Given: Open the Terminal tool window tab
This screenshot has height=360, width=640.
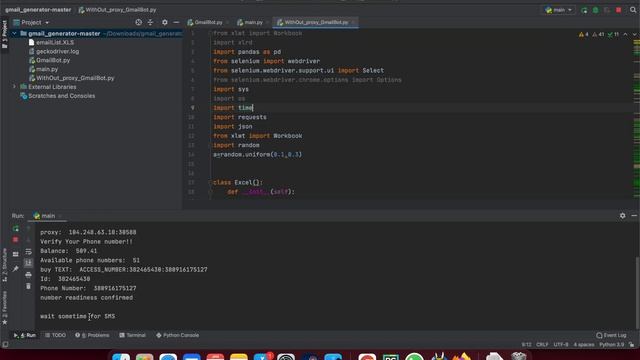Looking at the screenshot, I should [x=132, y=335].
